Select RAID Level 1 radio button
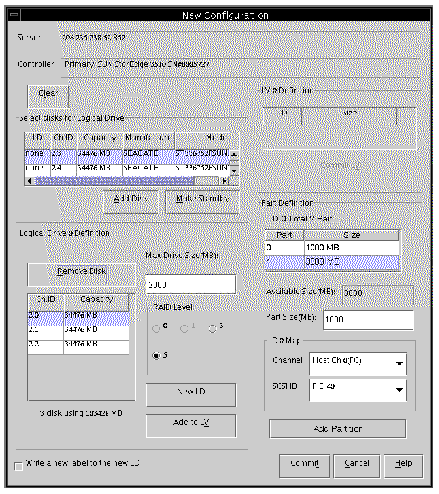Image resolution: width=439 pixels, height=494 pixels. (x=184, y=329)
